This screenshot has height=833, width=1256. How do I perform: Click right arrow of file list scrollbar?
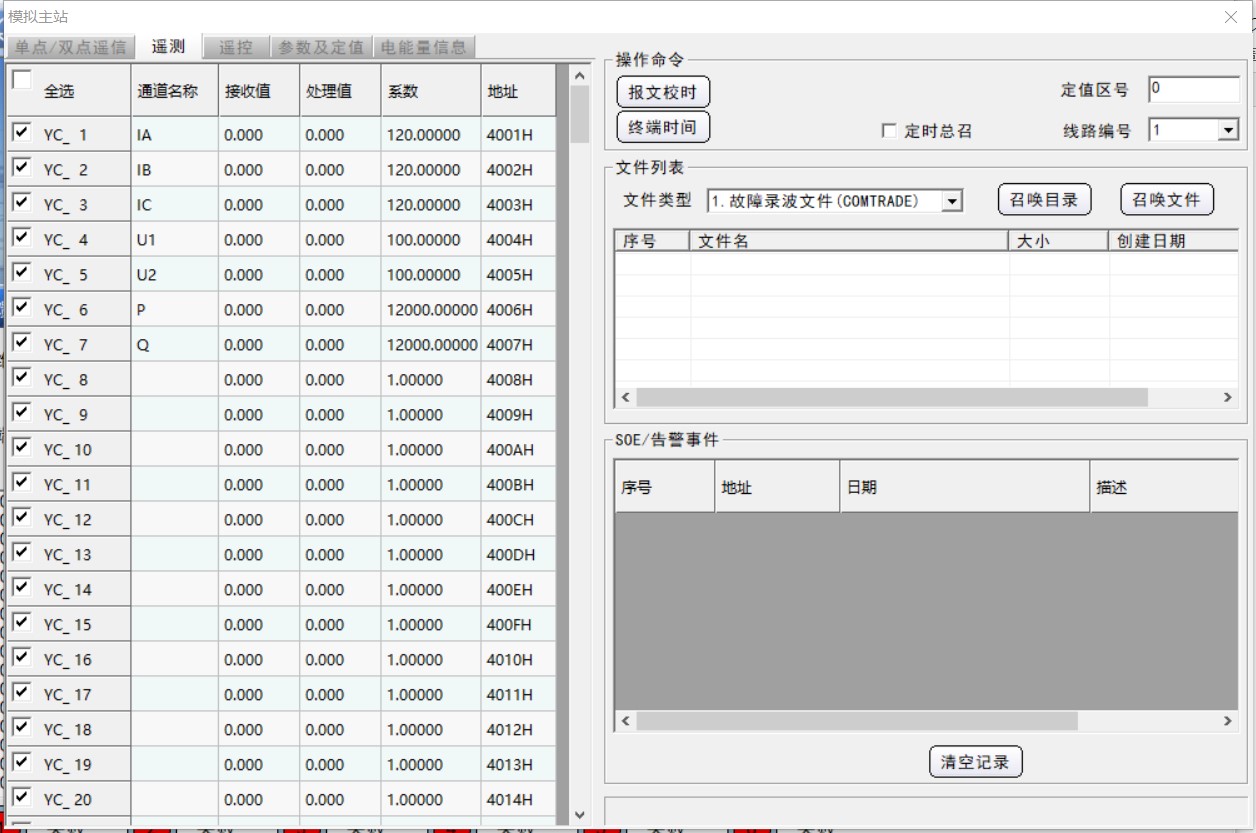[x=1228, y=397]
